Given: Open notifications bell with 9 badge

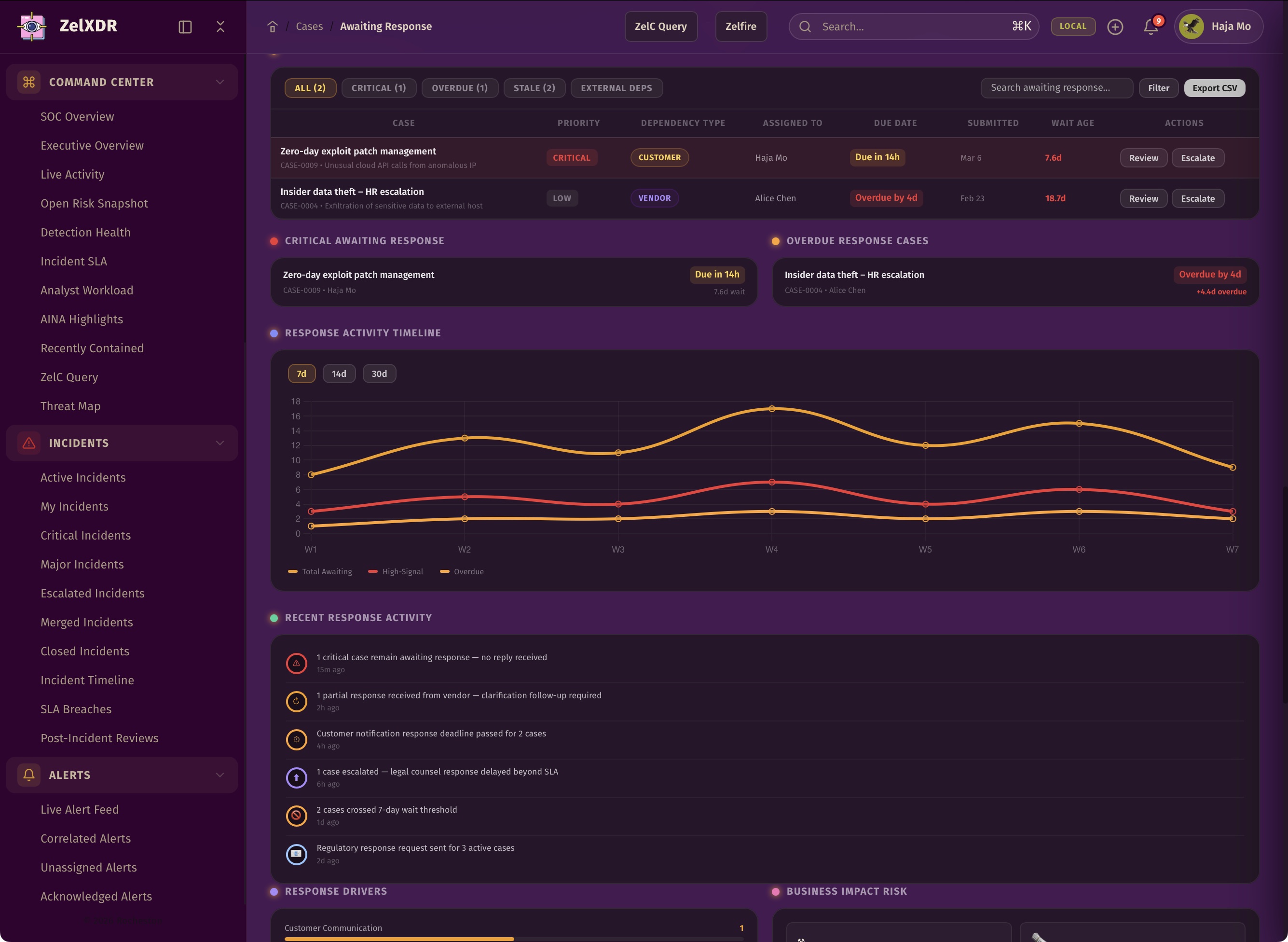Looking at the screenshot, I should point(1151,27).
